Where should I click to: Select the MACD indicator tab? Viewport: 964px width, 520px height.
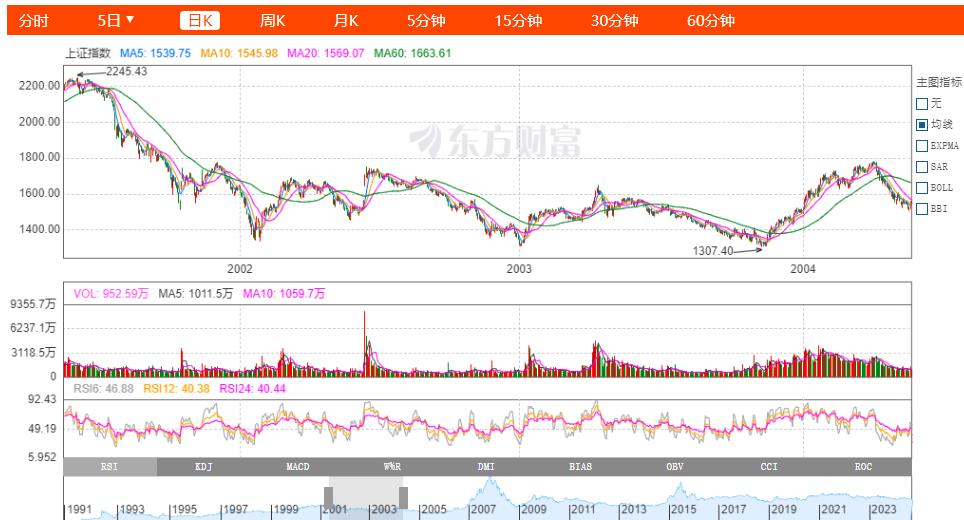click(x=298, y=467)
